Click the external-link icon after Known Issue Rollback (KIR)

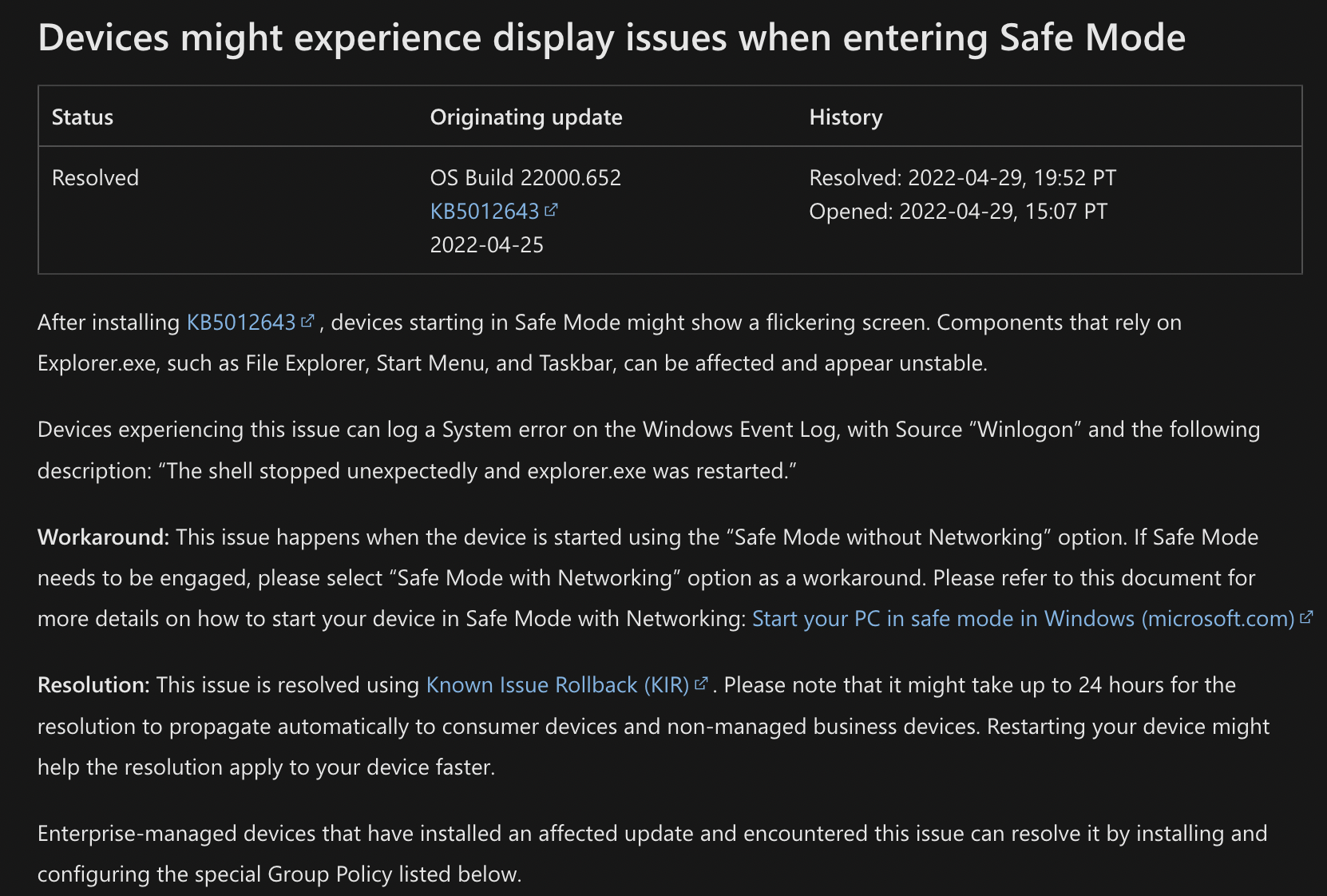pyautogui.click(x=701, y=684)
